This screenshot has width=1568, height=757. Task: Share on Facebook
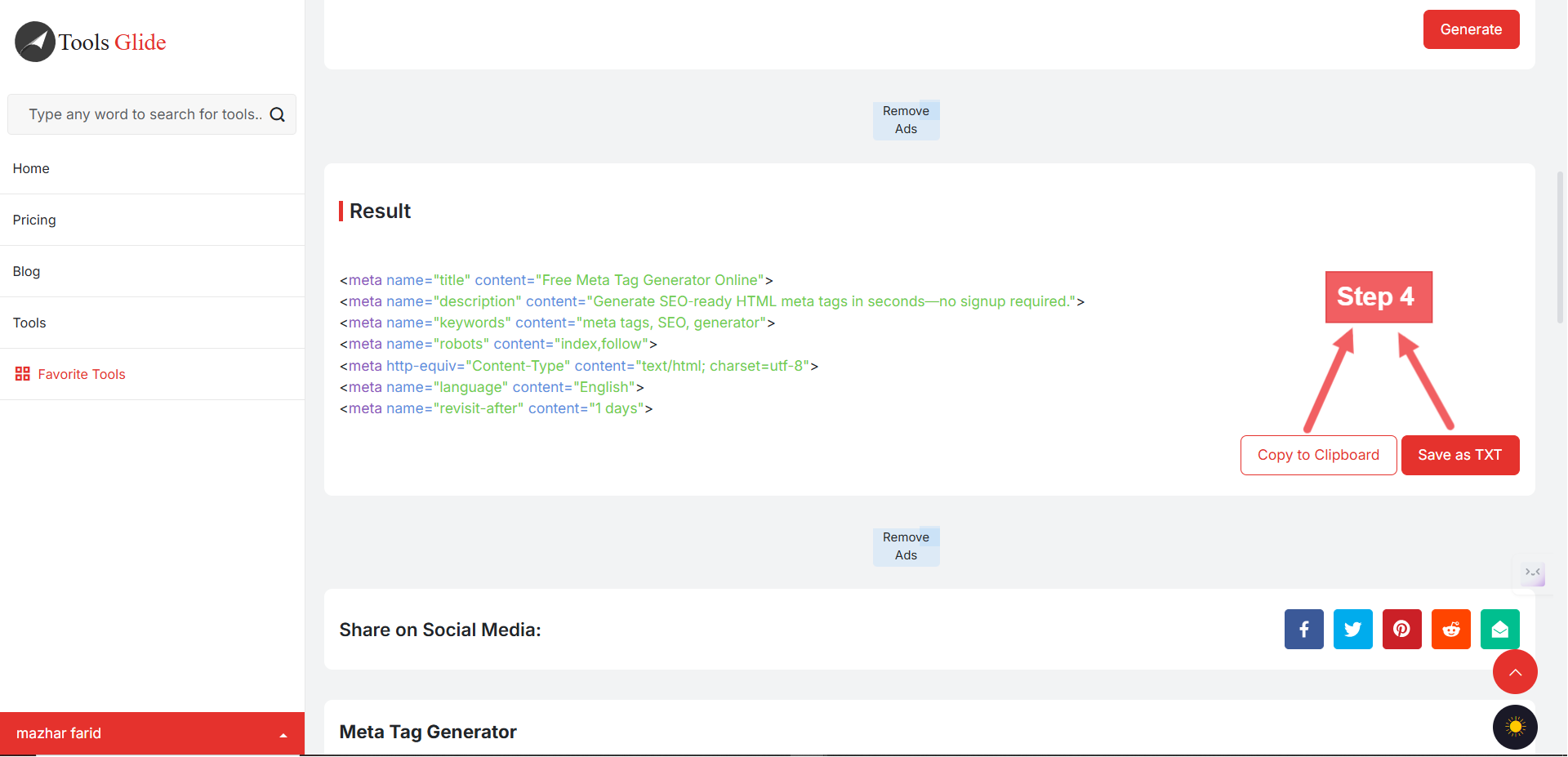pos(1303,629)
